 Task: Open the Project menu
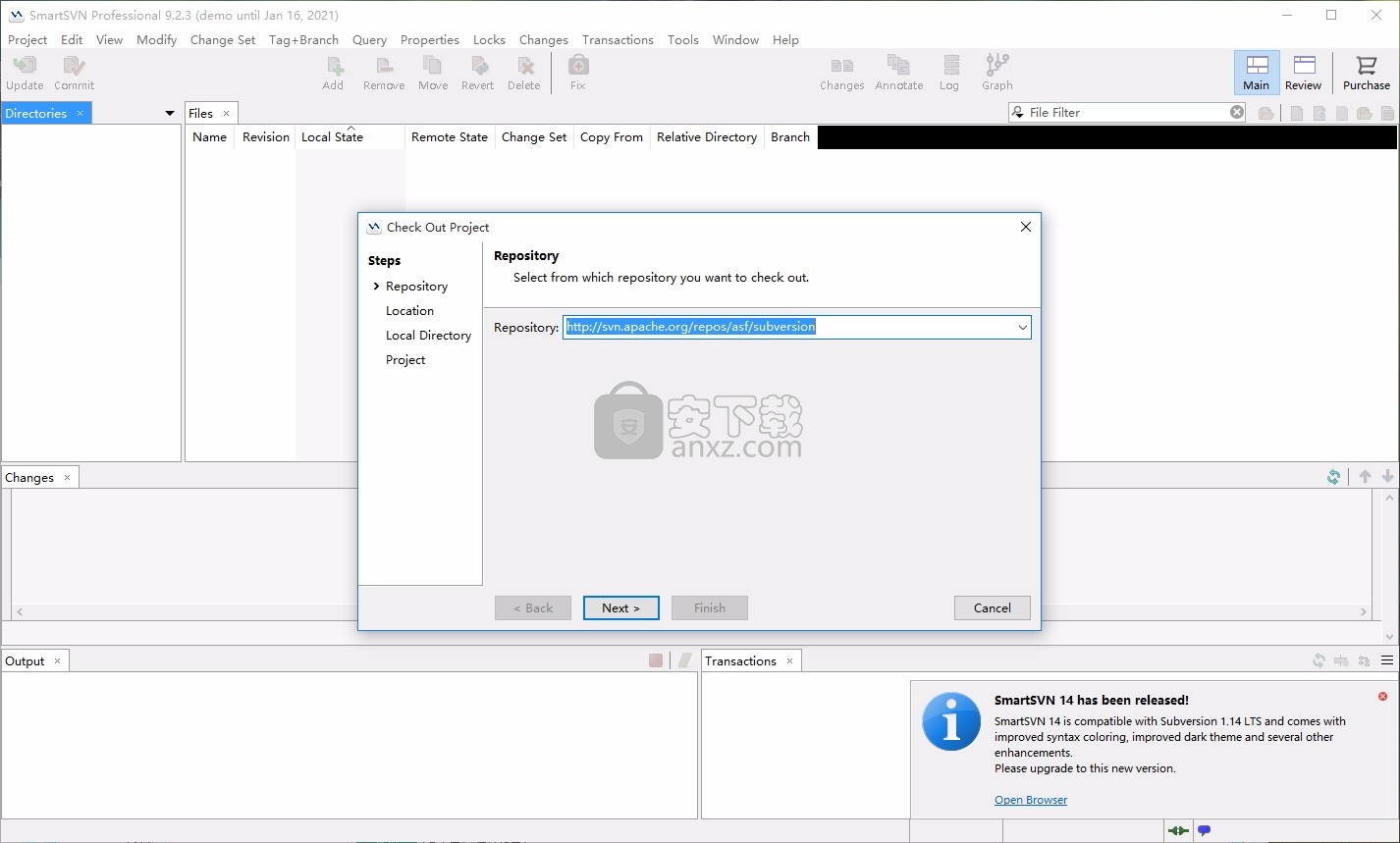27,40
